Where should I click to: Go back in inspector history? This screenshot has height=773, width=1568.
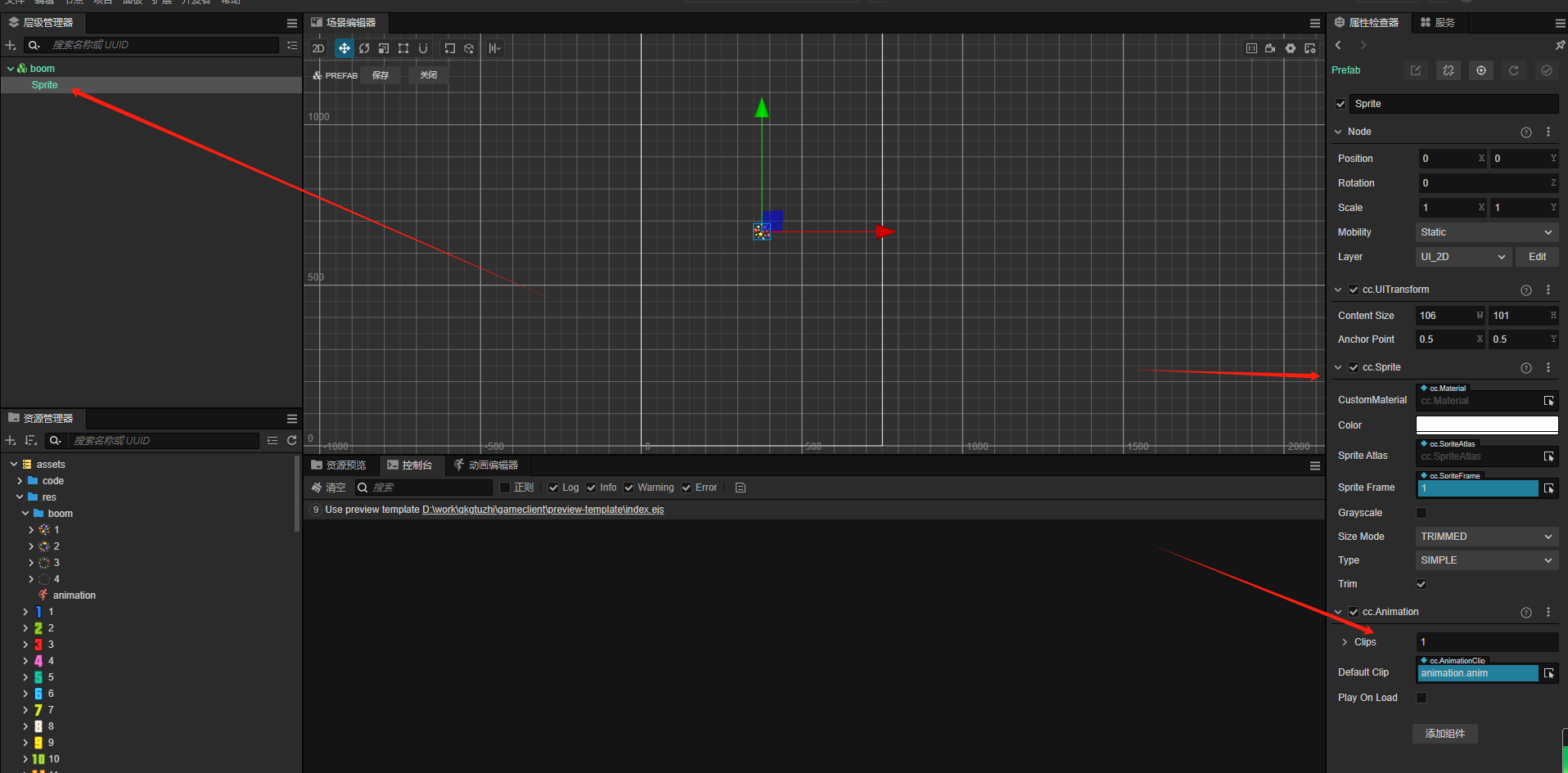click(x=1338, y=45)
